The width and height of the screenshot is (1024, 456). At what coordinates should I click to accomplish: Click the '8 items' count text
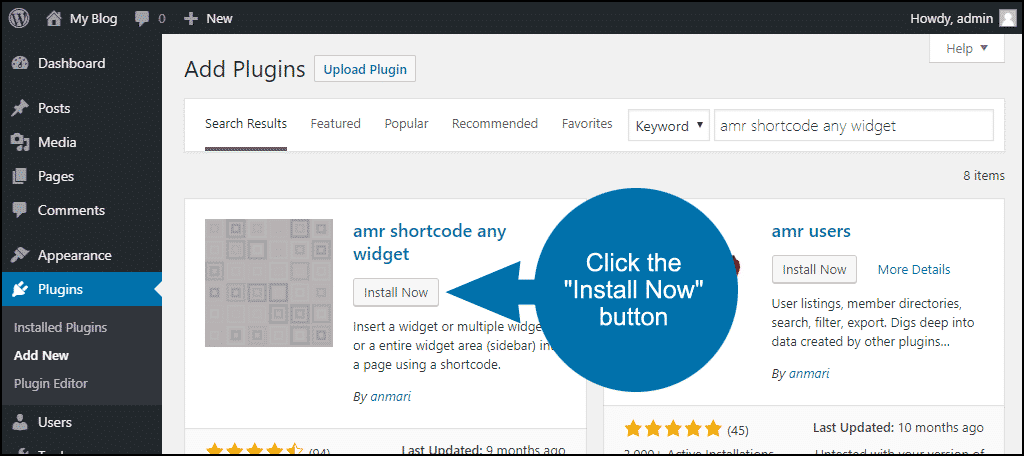tap(984, 176)
